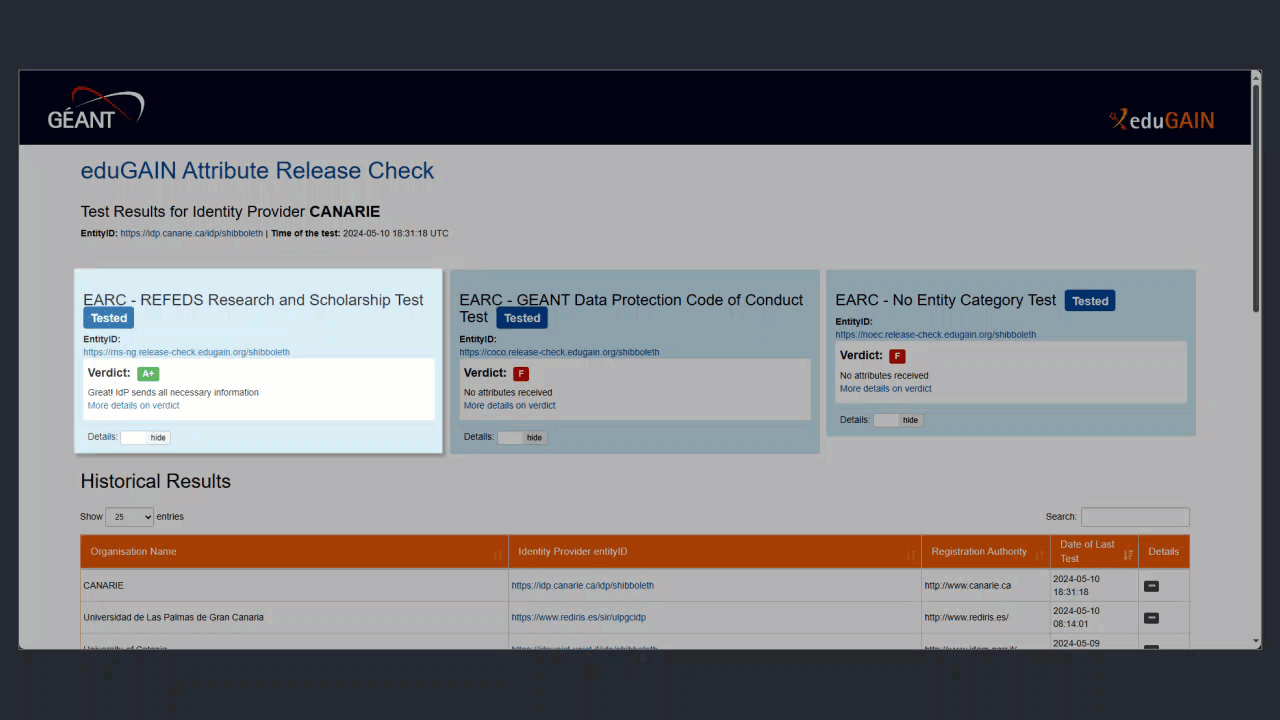Open the Show entries dropdown
Screen dimensions: 1280x720
[129, 517]
